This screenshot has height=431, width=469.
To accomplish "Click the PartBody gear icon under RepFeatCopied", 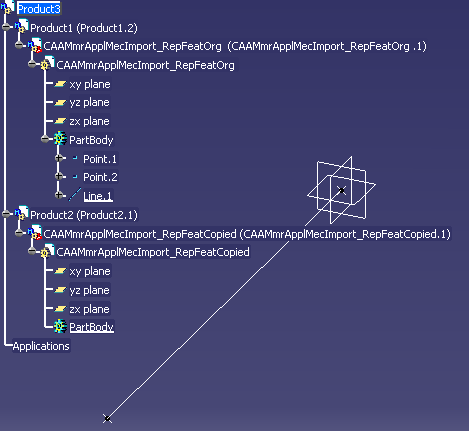I will tap(60, 326).
